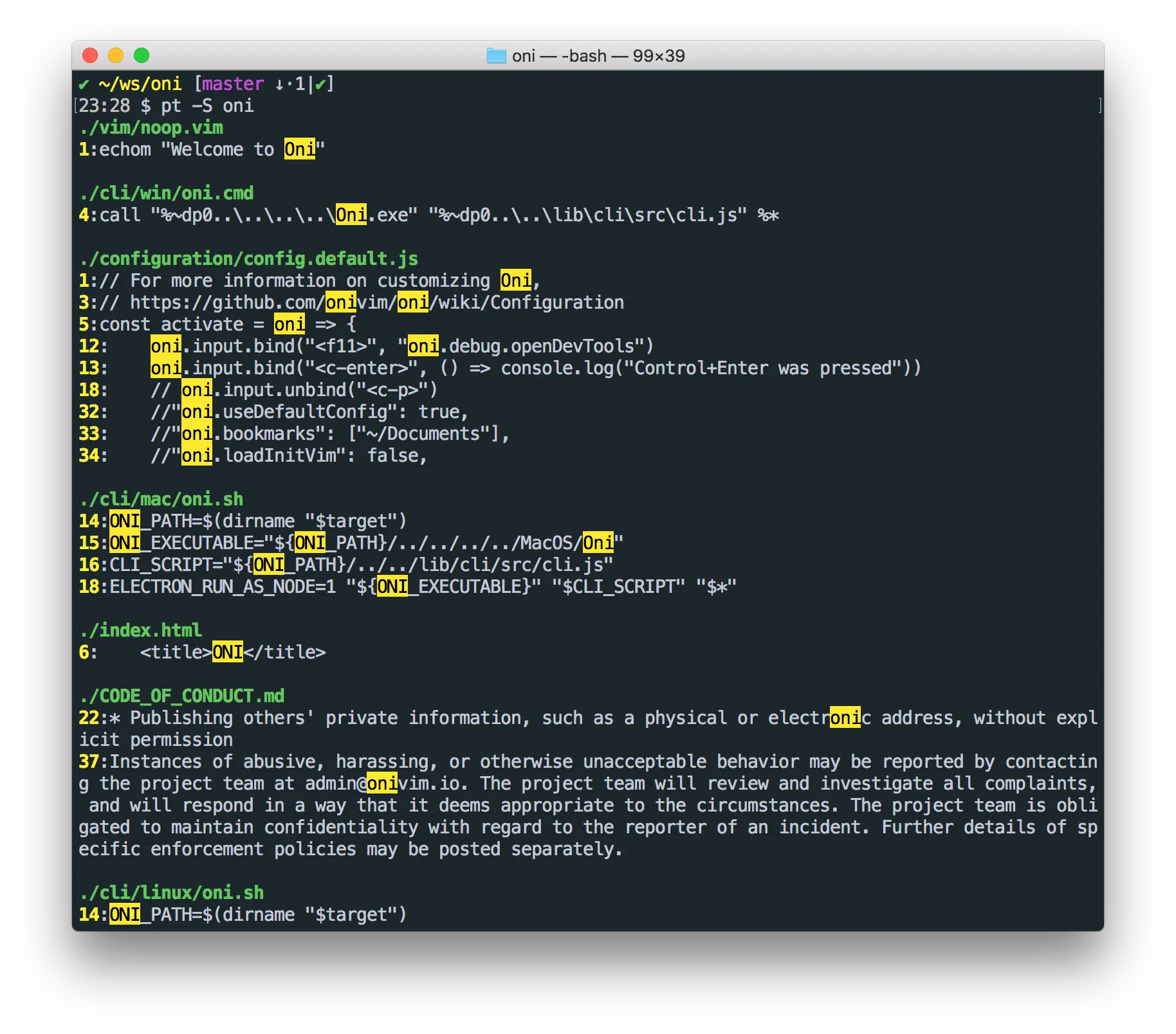Click the 'master' branch name in prompt
This screenshot has width=1176, height=1034.
pos(233,84)
